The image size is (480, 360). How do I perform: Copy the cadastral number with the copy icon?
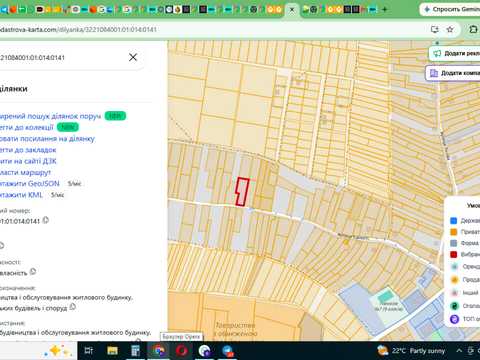[46, 220]
